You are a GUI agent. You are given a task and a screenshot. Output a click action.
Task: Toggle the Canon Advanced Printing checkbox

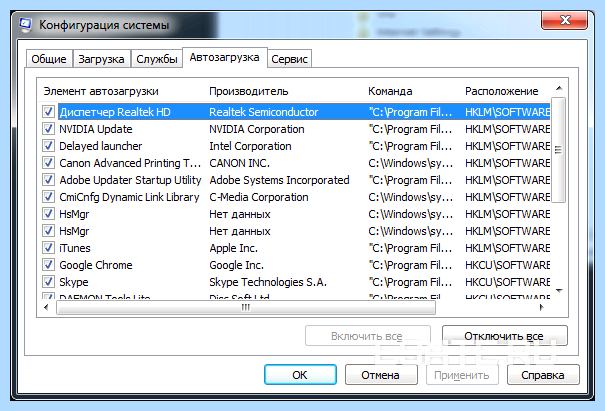tap(48, 163)
